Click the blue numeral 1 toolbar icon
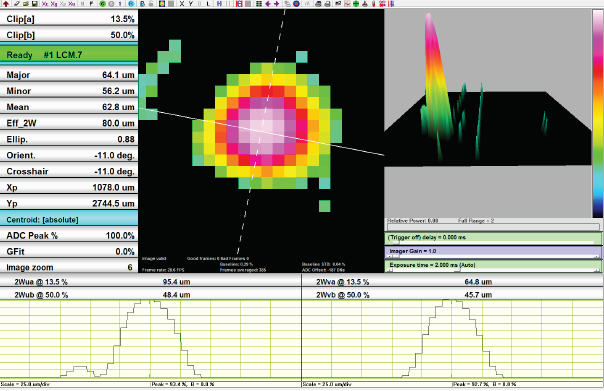 click(x=120, y=4)
